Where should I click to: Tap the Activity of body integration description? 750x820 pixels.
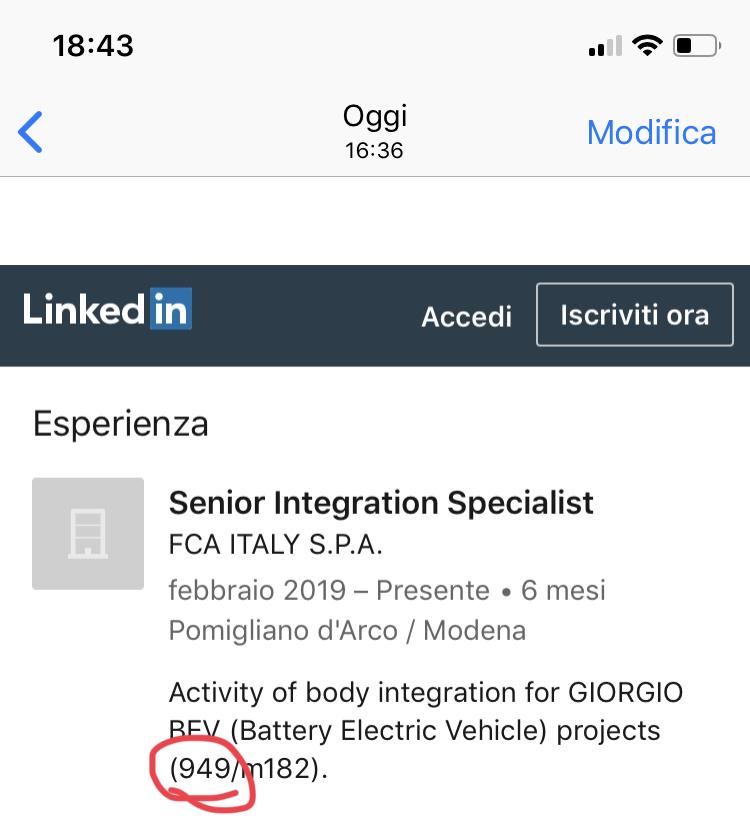[x=426, y=730]
